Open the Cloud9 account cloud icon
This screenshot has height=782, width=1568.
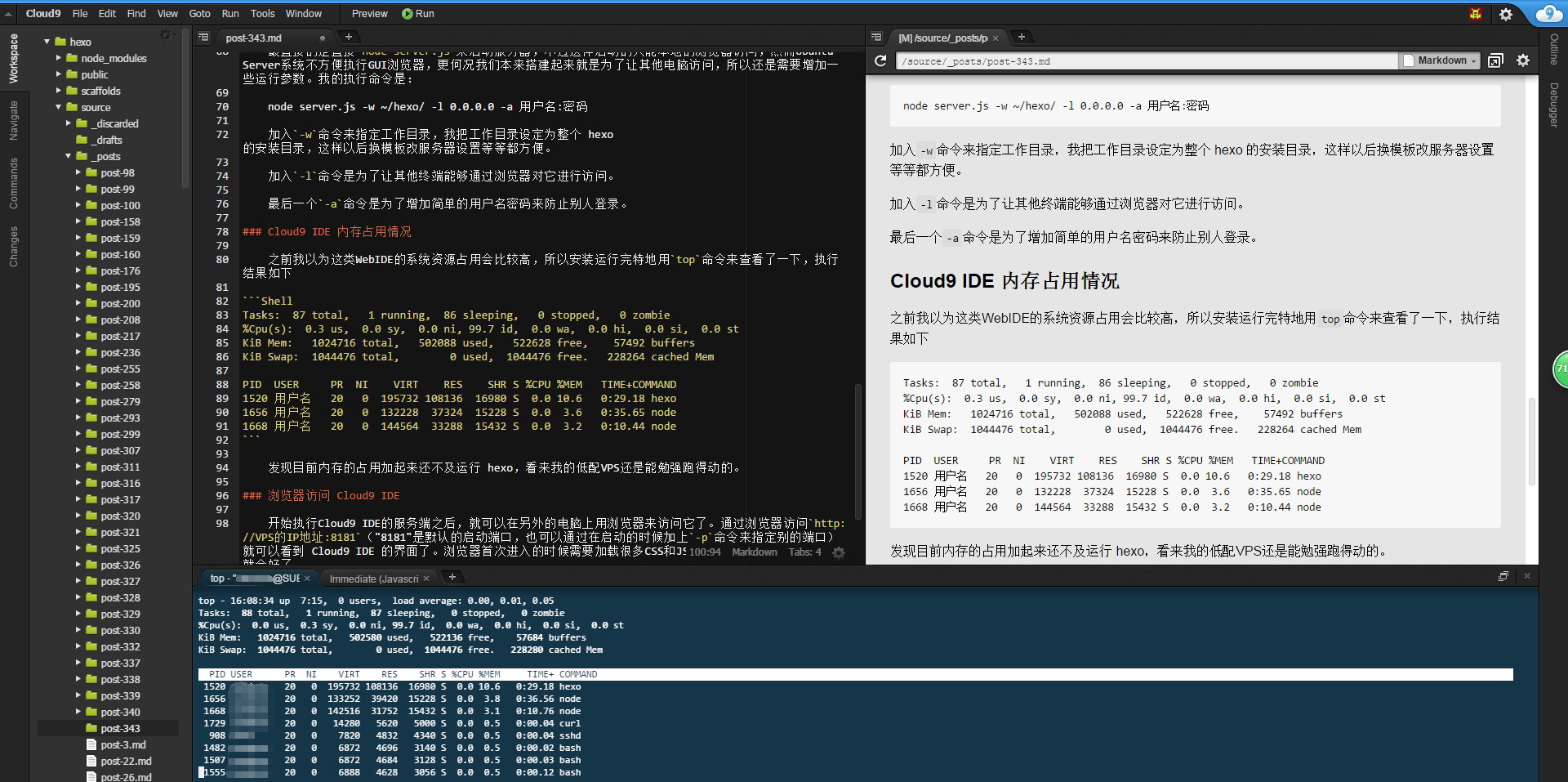point(1548,14)
